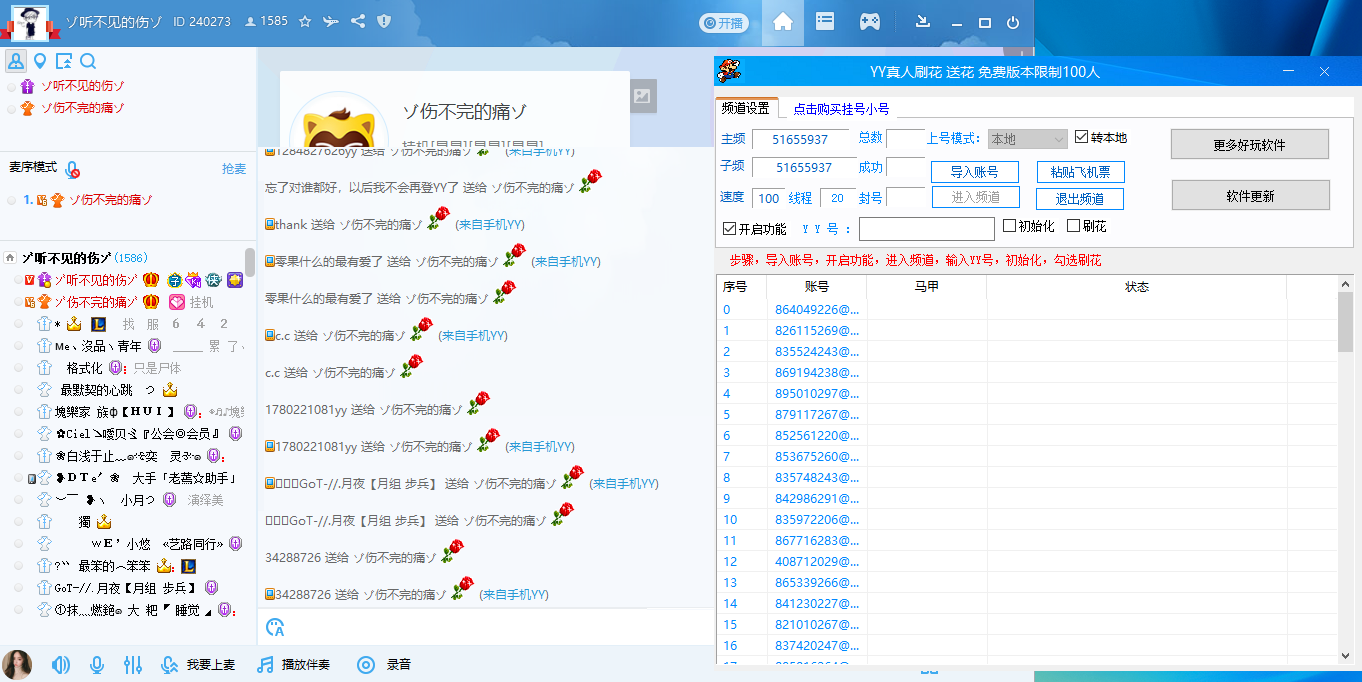1362x682 pixels.
Task: Enable the 初始化 checkbox
Action: 1009,226
